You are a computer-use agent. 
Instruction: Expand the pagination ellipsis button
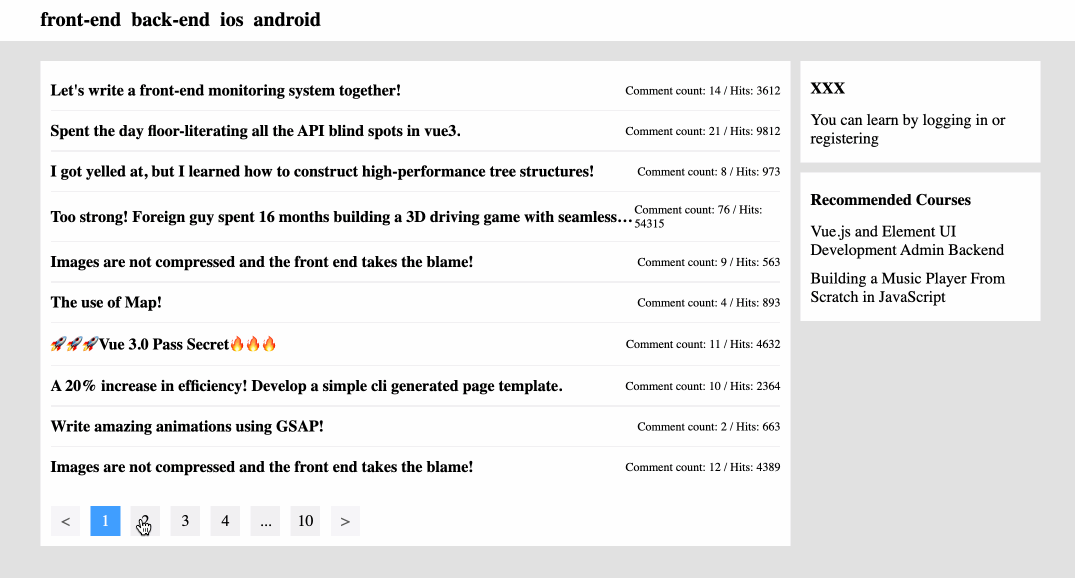pos(265,521)
